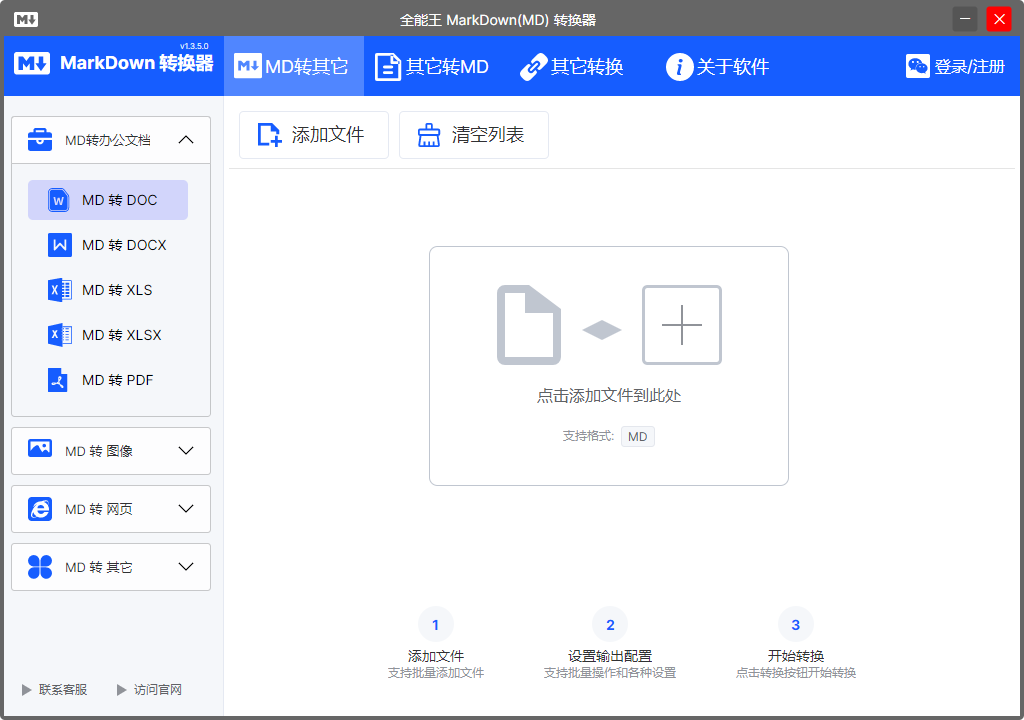This screenshot has width=1024, height=720.
Task: Expand the MD 转 网页 section chevron
Action: coord(186,508)
